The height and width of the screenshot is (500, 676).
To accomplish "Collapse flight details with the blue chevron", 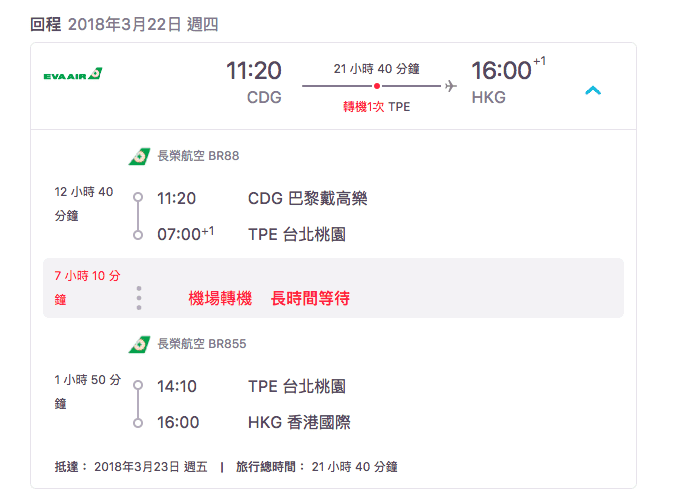I will click(593, 91).
